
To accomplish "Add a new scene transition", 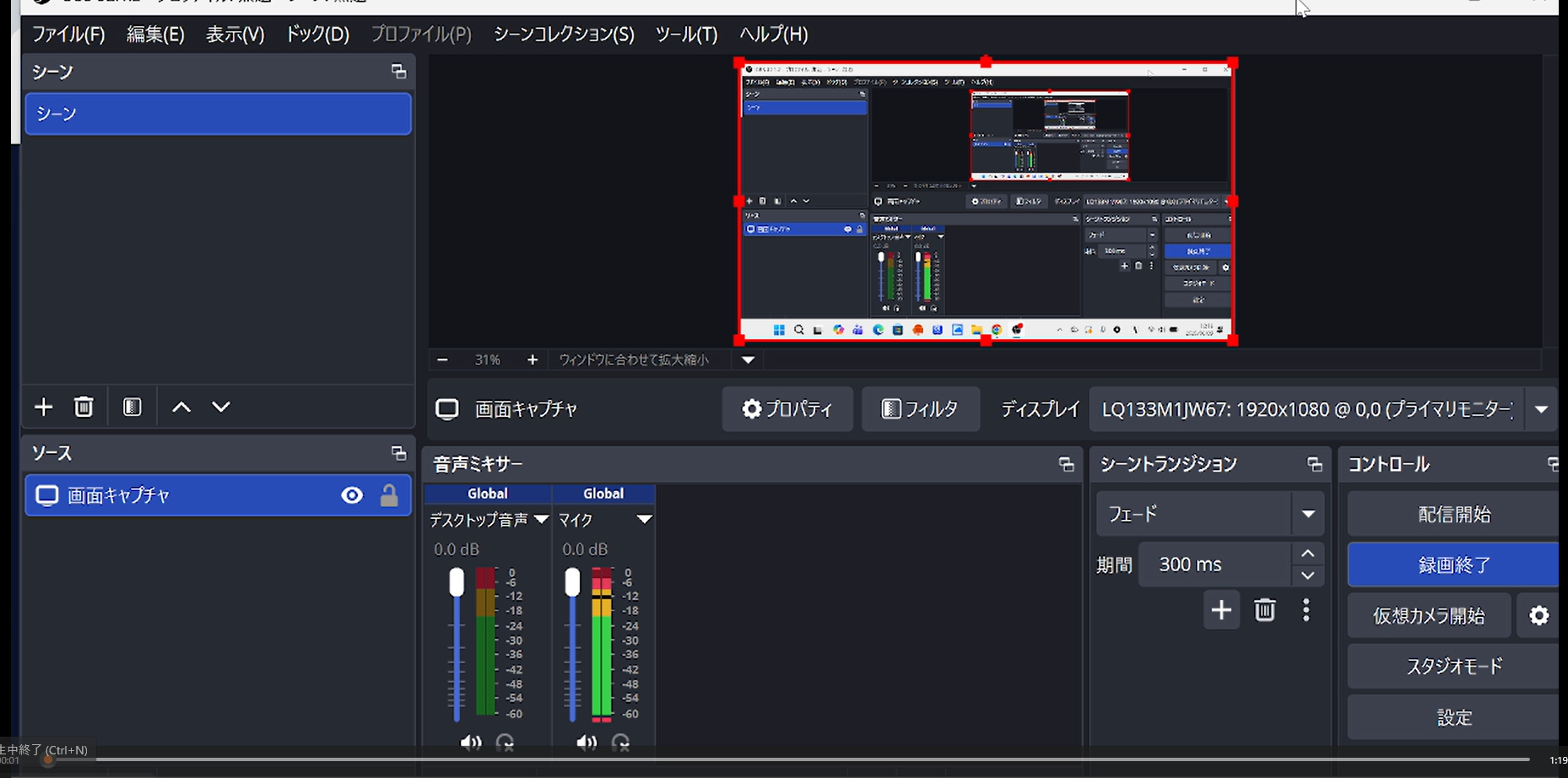I will pyautogui.click(x=1221, y=610).
